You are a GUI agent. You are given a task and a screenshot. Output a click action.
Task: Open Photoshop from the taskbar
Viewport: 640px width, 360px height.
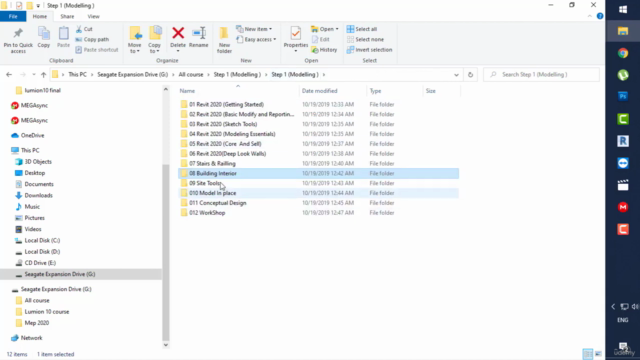click(x=623, y=96)
